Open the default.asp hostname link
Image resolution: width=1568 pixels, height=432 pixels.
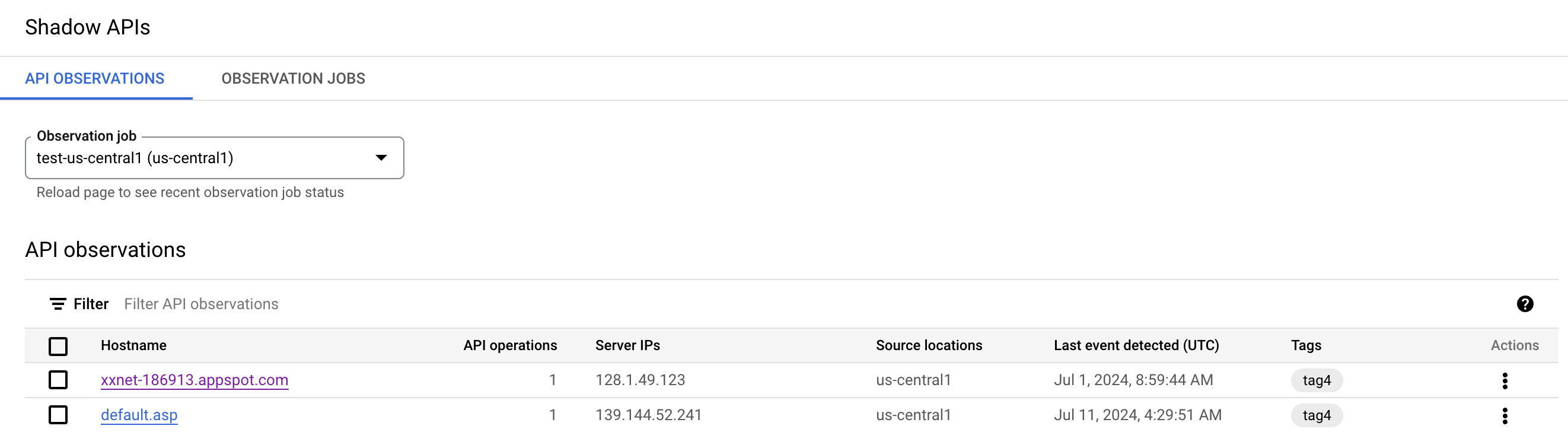coord(139,415)
